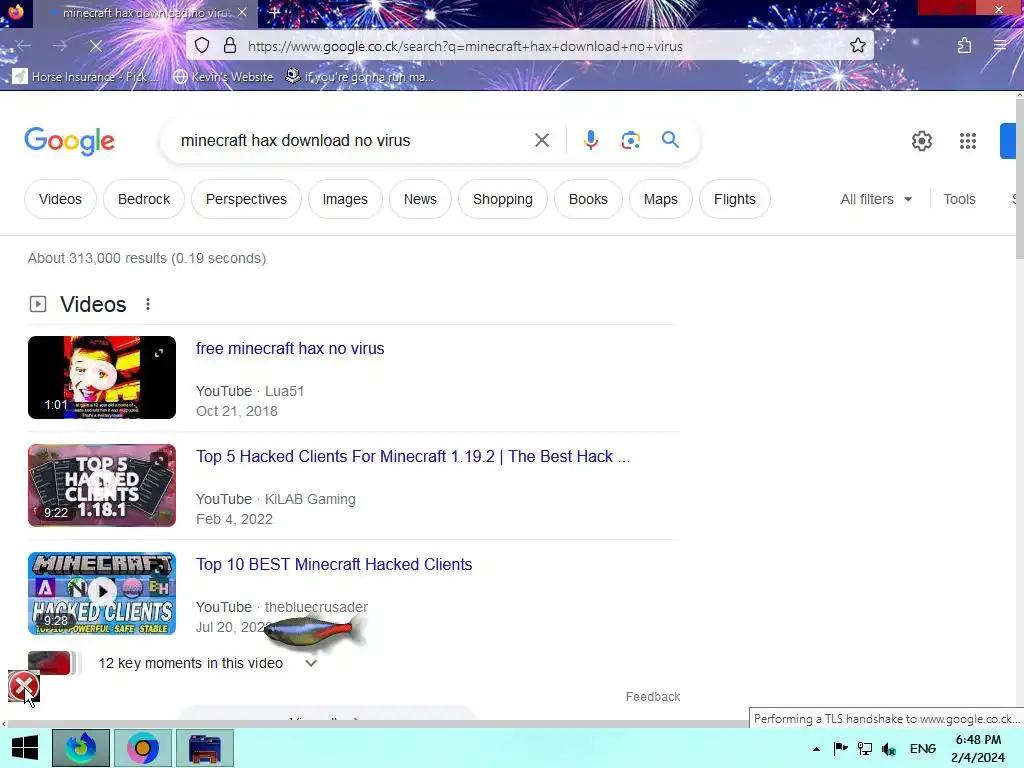
Task: Filter results by Videos
Action: 60,199
